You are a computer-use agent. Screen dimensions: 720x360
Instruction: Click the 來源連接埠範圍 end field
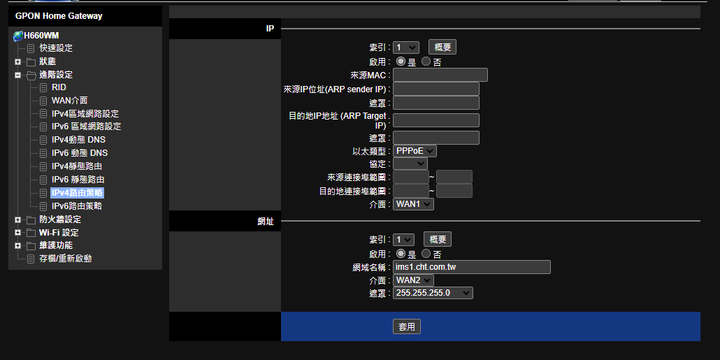(x=454, y=177)
